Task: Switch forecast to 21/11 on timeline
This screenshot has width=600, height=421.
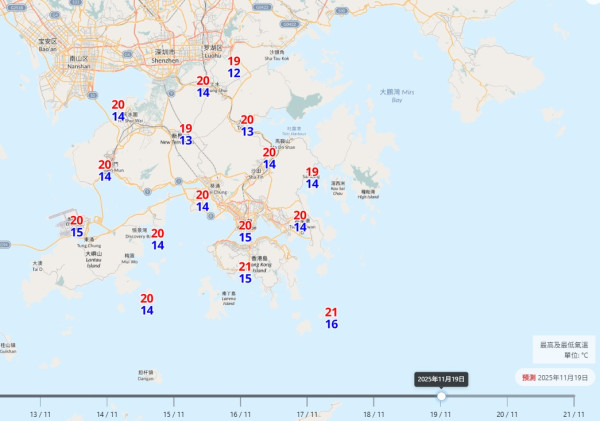Action: pos(574,414)
